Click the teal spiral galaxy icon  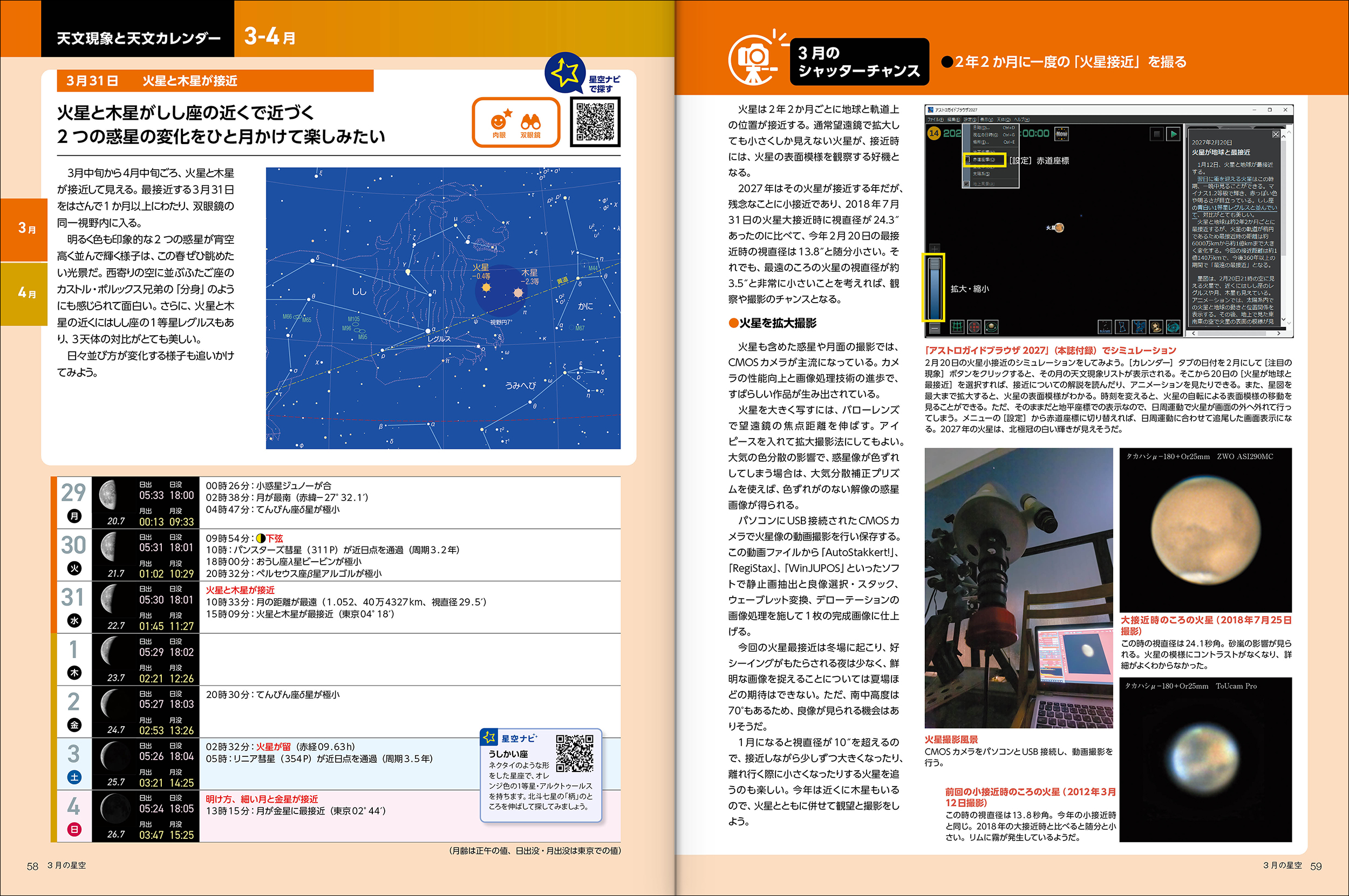coord(1174,327)
